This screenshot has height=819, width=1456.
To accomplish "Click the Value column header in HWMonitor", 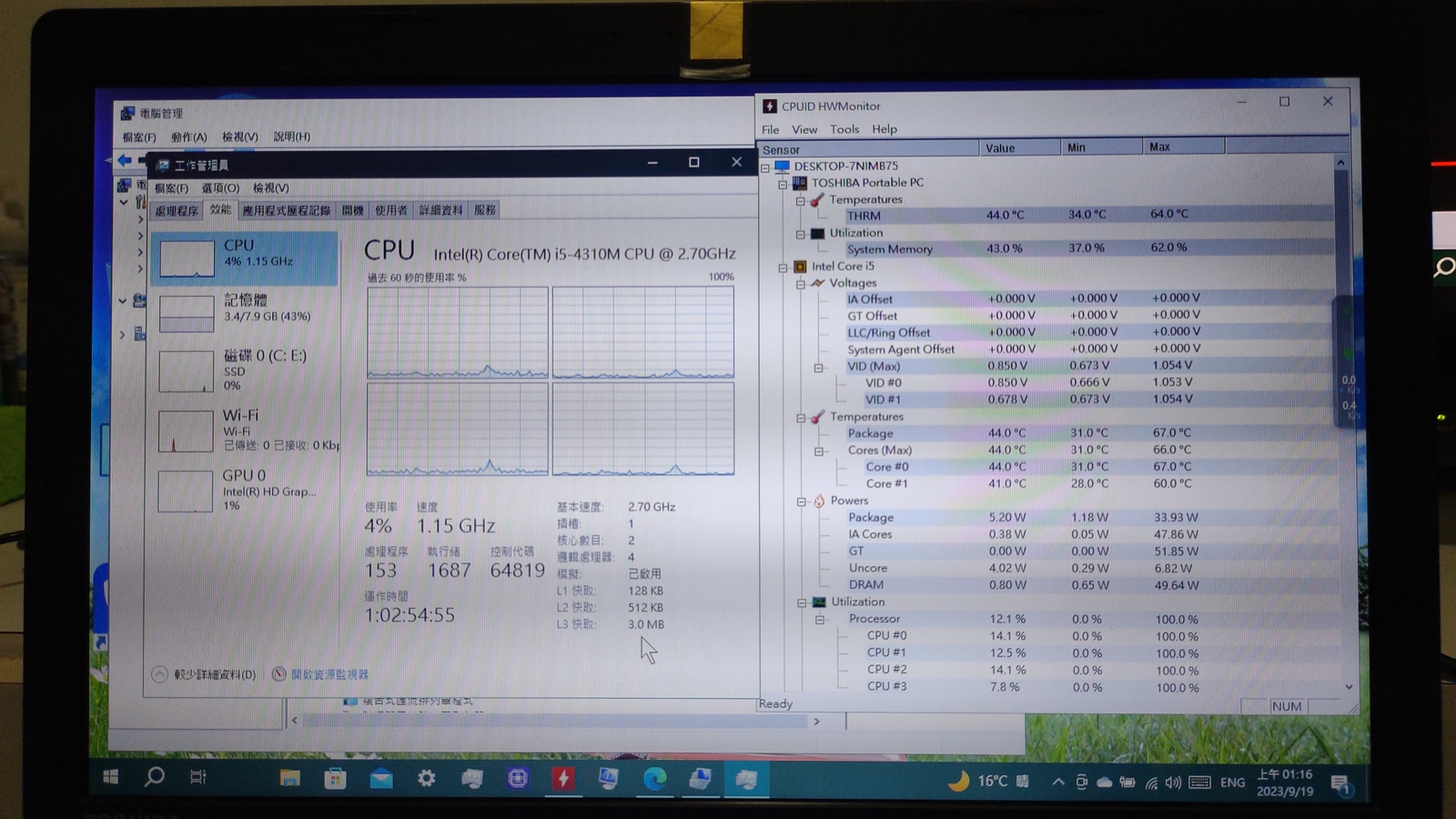I will pyautogui.click(x=1020, y=147).
